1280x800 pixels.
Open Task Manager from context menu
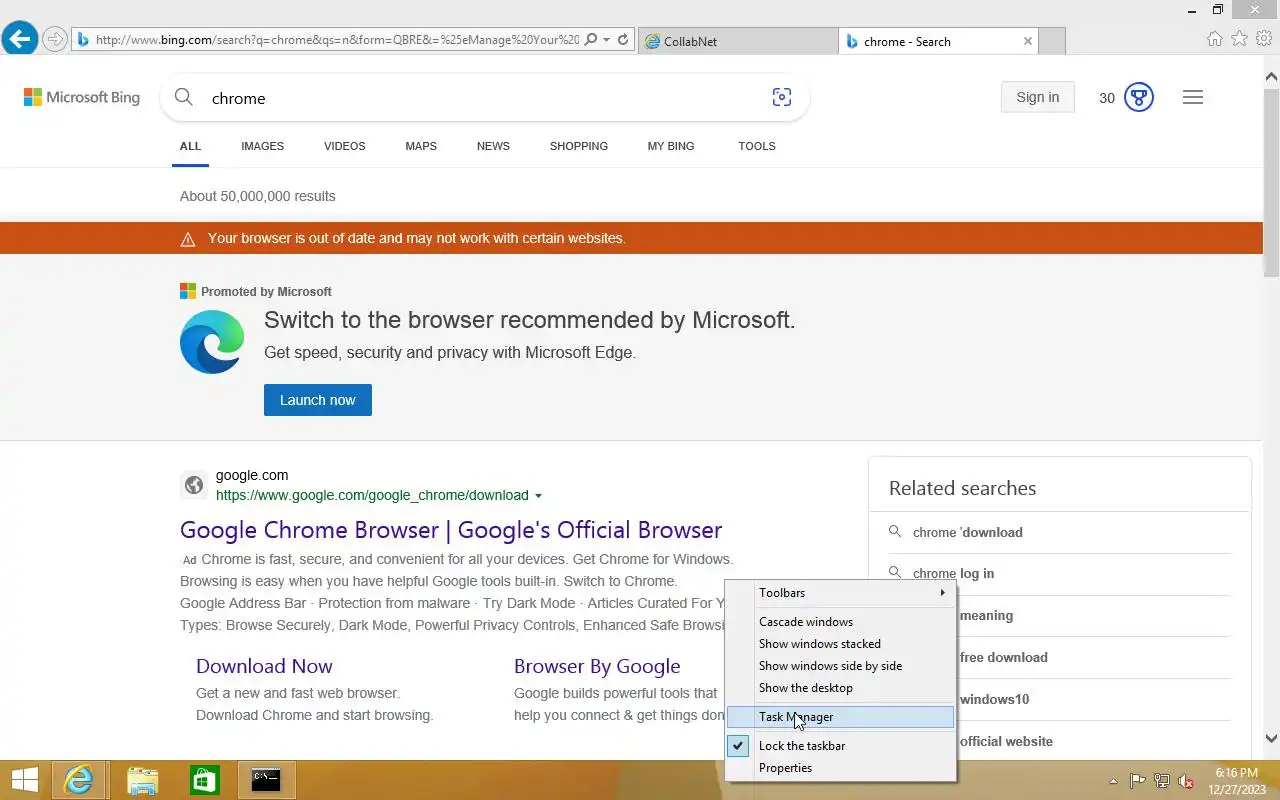(840, 717)
